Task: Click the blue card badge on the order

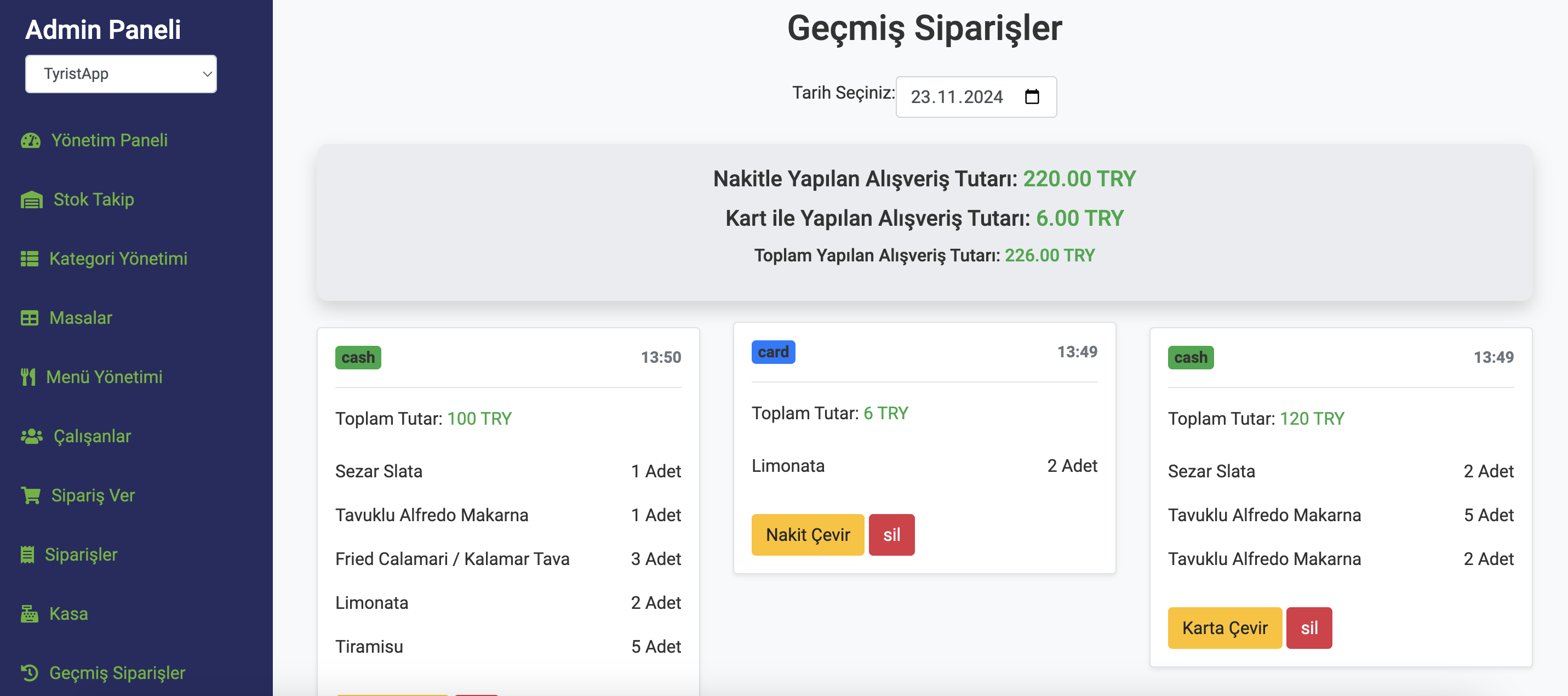Action: [773, 352]
